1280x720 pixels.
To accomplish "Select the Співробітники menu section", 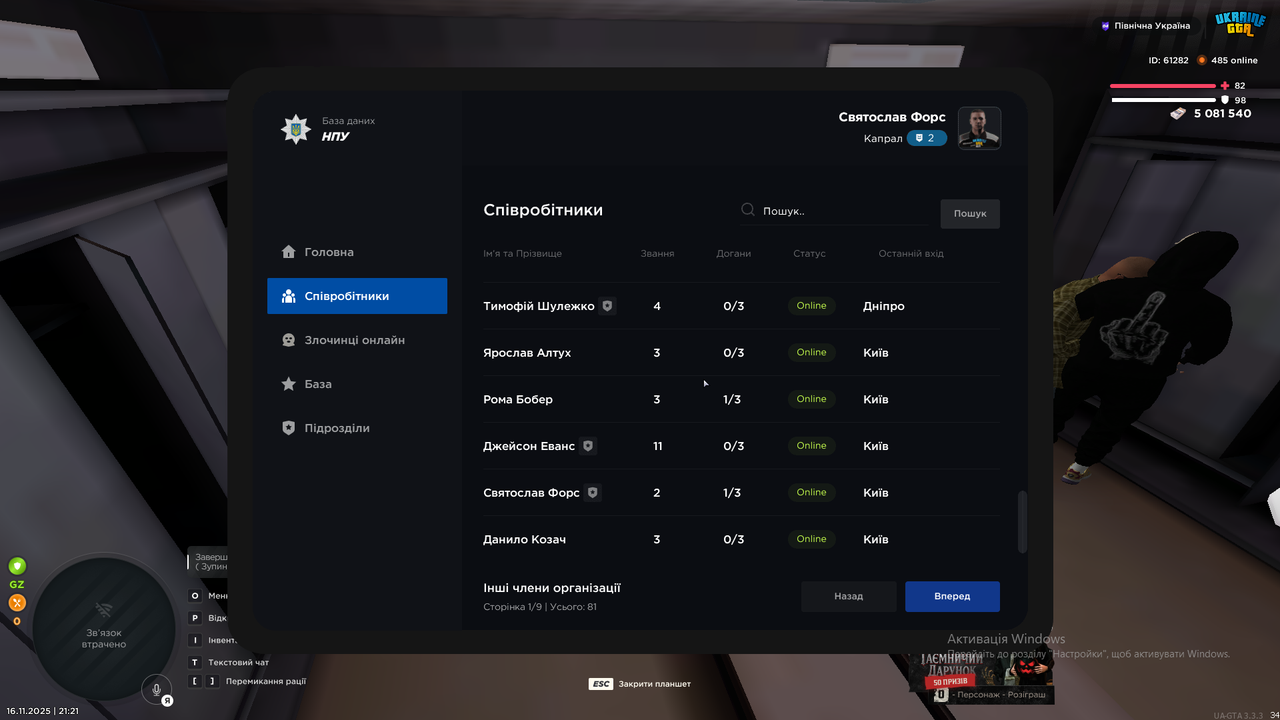I will 357,296.
